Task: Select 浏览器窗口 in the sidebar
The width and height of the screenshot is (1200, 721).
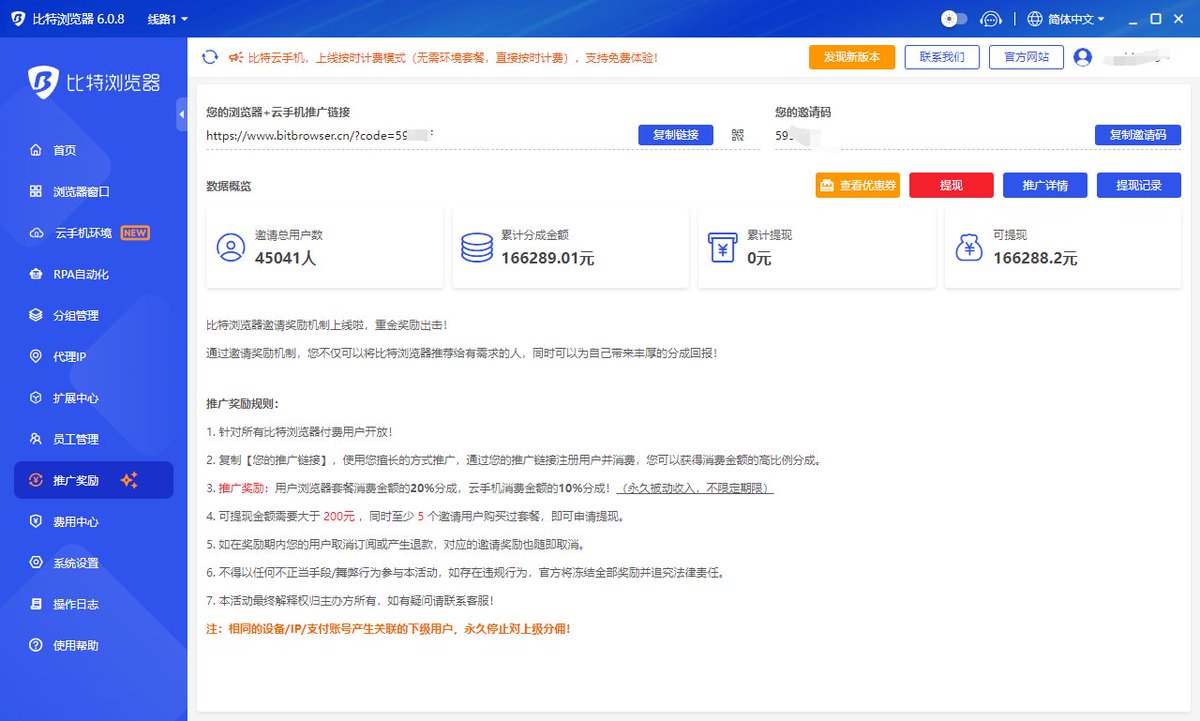Action: 70,191
